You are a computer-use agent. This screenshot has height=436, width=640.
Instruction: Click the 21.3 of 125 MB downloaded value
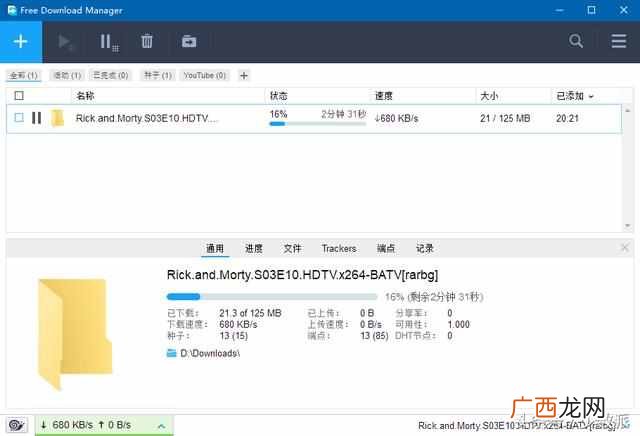250,313
